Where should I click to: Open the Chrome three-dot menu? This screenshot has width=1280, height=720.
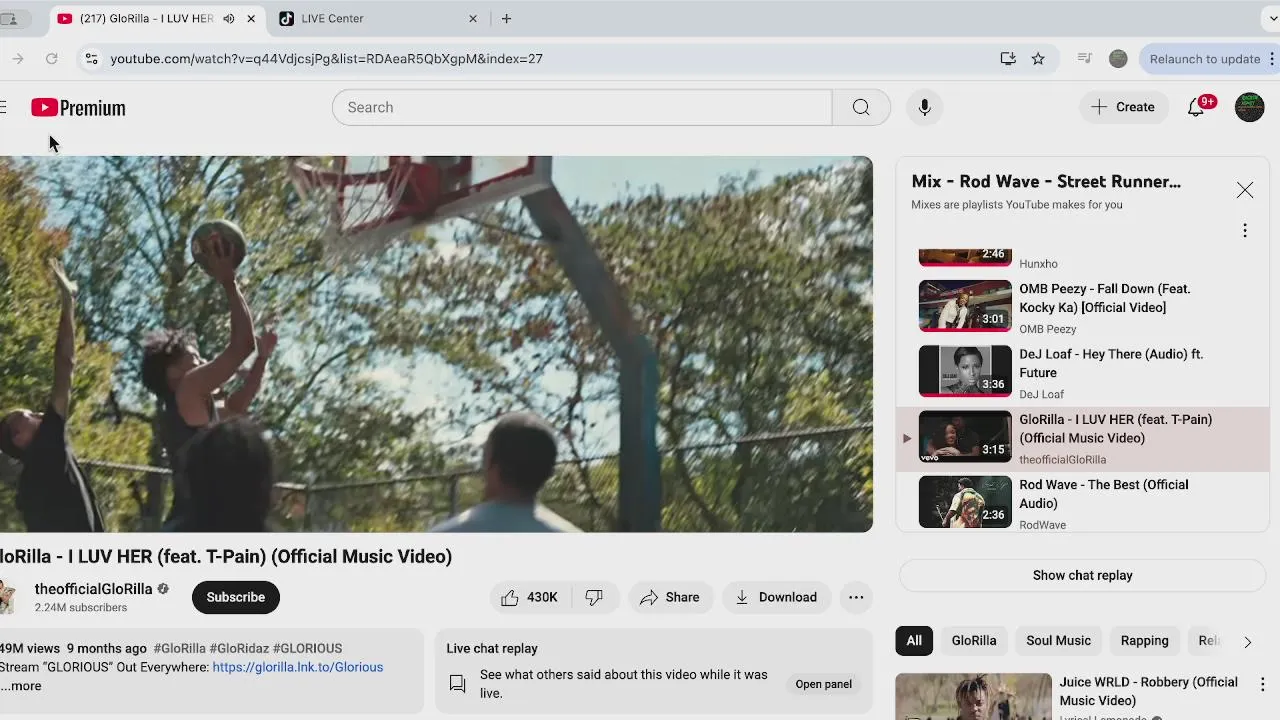[1272, 59]
